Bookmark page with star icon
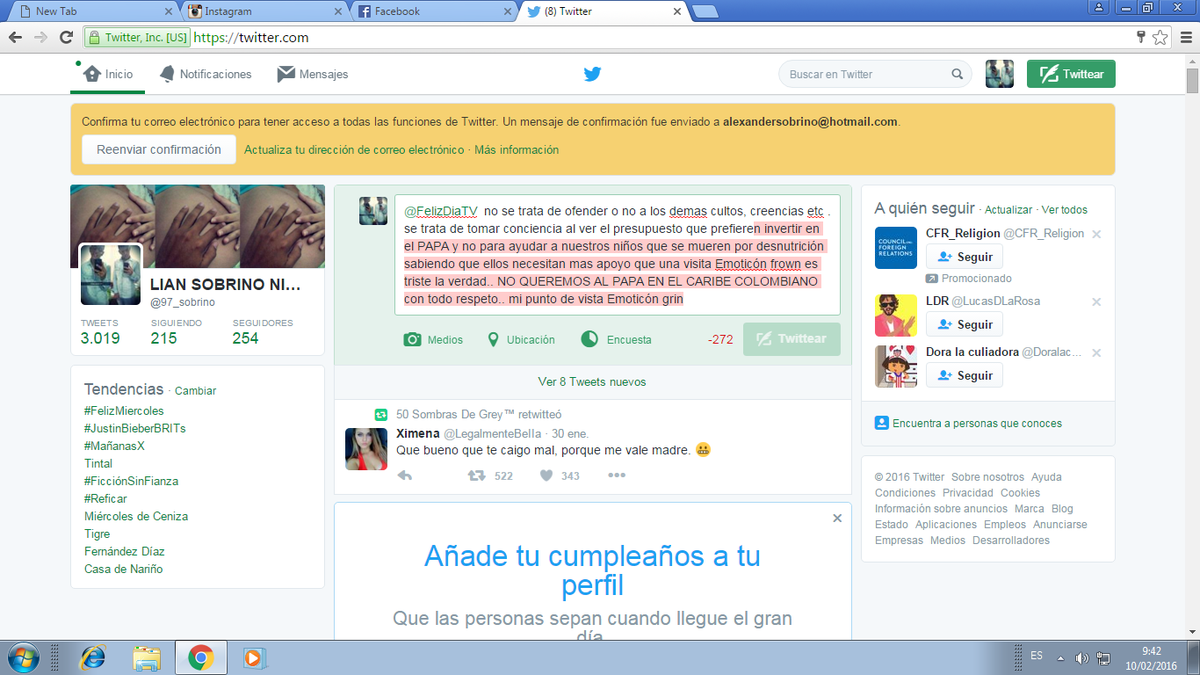This screenshot has width=1200, height=675. click(x=1160, y=38)
